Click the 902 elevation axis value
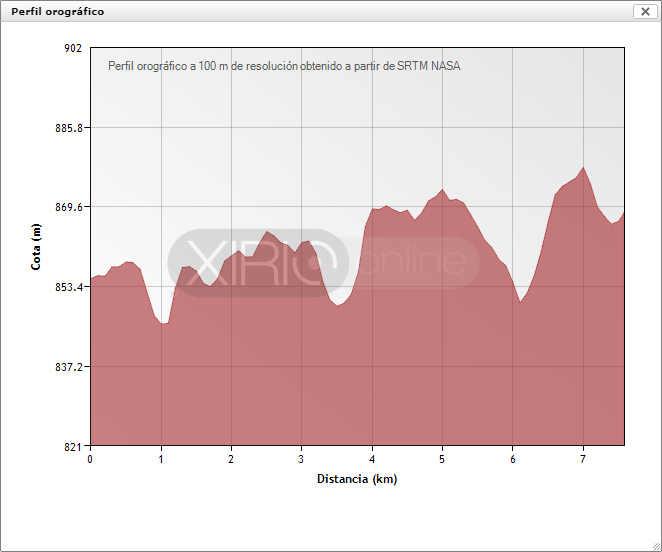The image size is (662, 552). tap(73, 48)
